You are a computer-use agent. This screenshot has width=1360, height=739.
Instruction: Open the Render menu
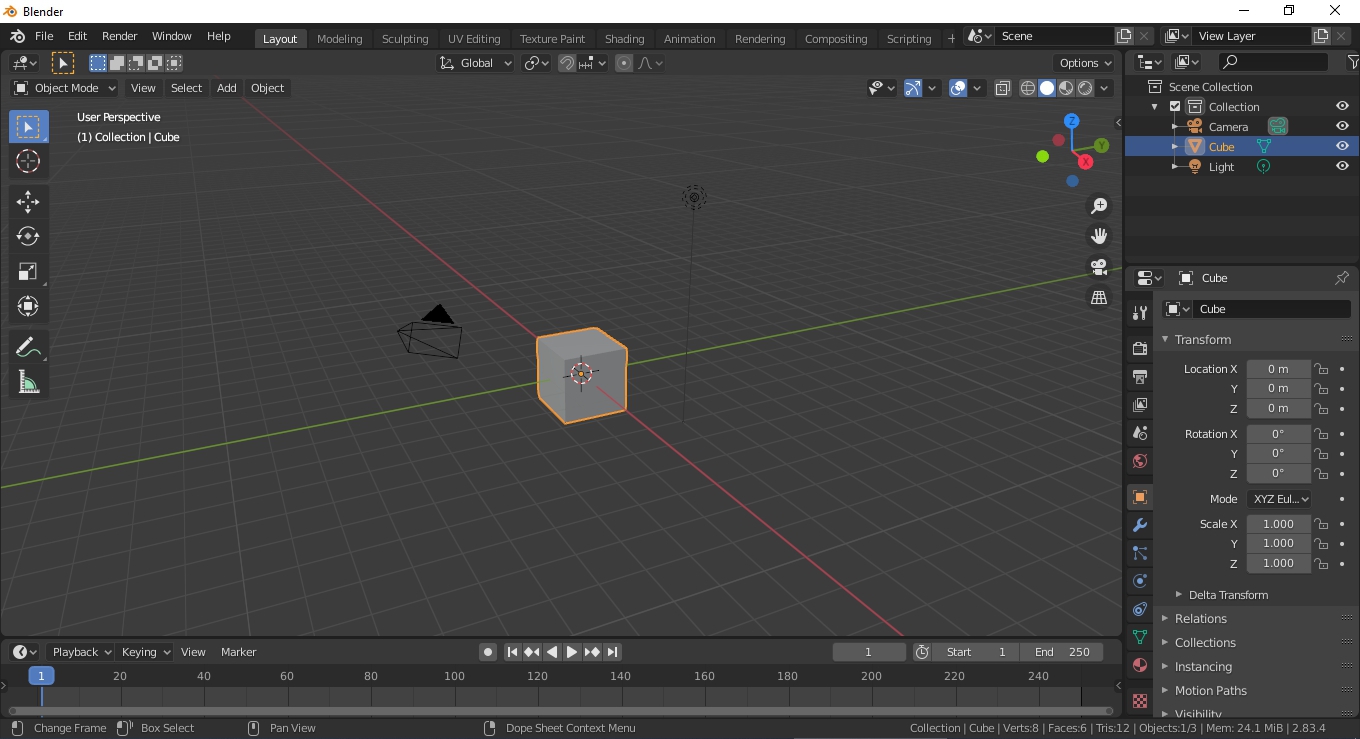coord(119,36)
